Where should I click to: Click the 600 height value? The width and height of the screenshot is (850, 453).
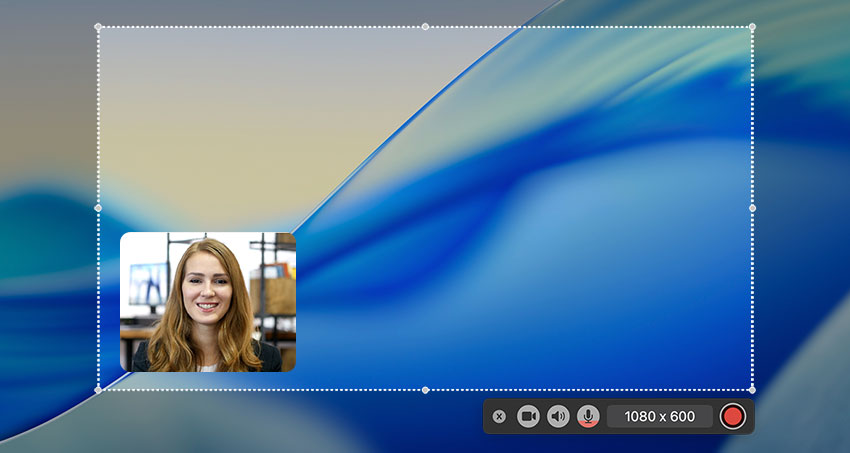683,416
